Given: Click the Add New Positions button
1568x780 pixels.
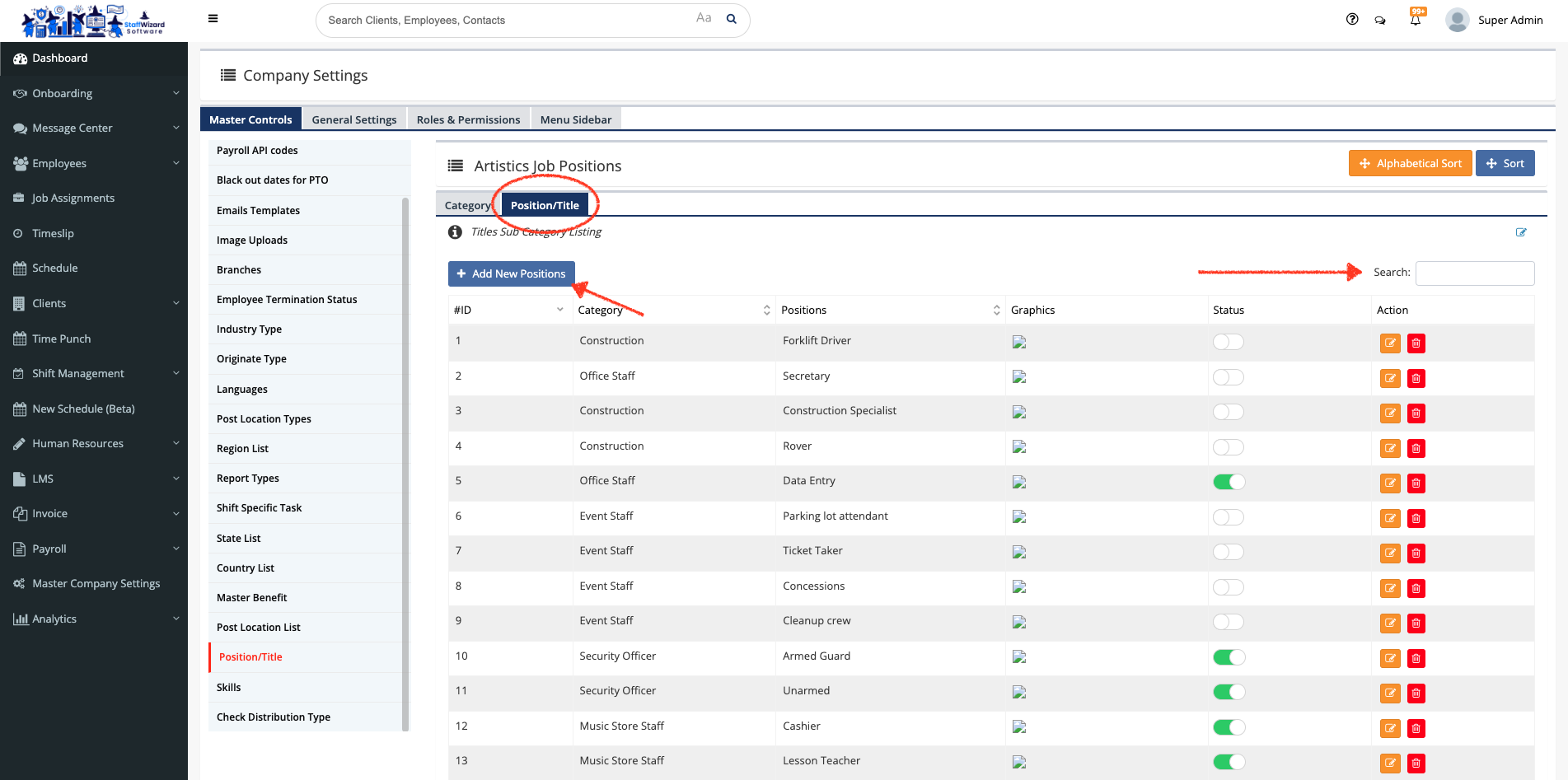Looking at the screenshot, I should (x=511, y=273).
